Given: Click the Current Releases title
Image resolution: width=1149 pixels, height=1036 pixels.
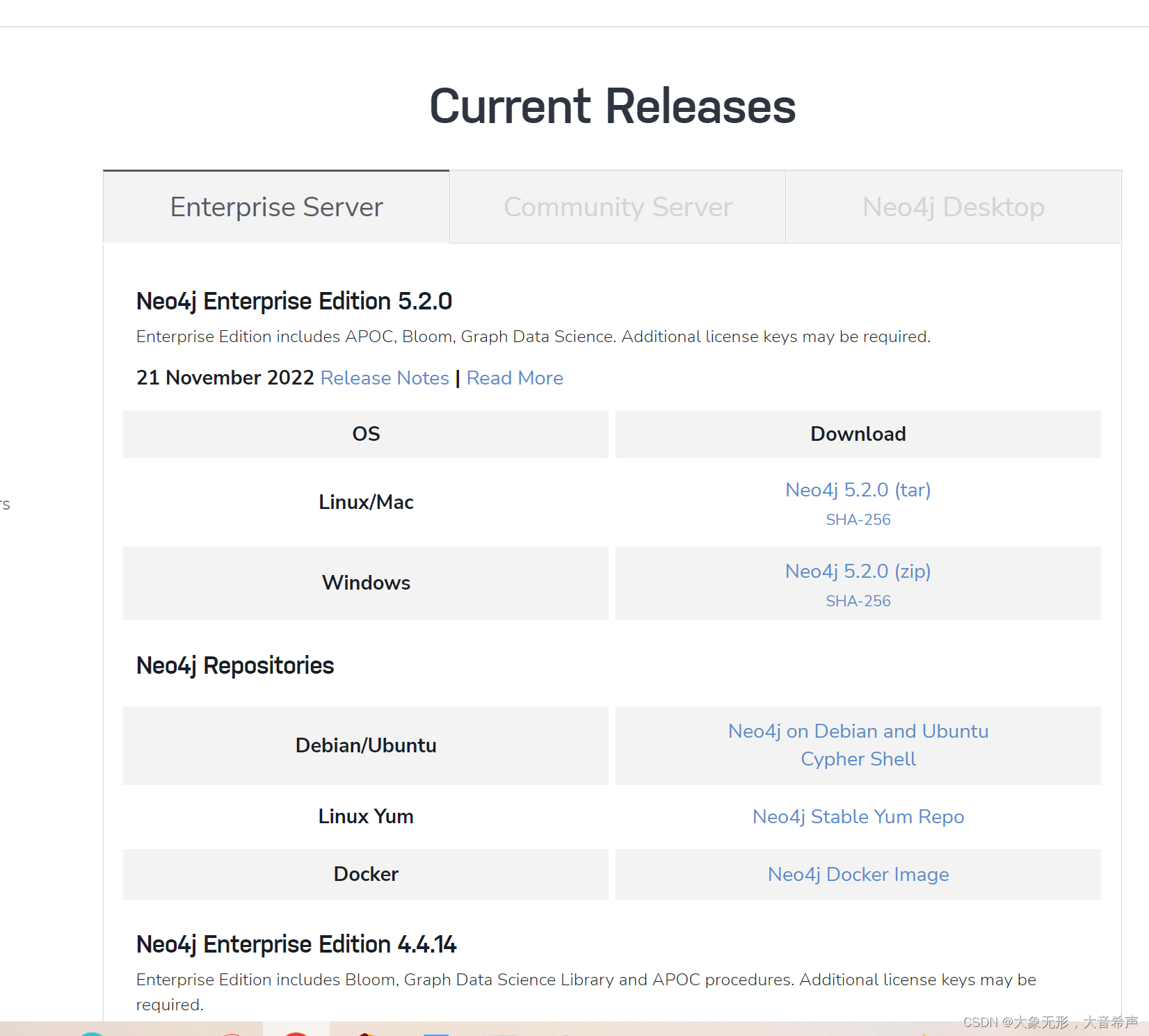Looking at the screenshot, I should pos(613,106).
